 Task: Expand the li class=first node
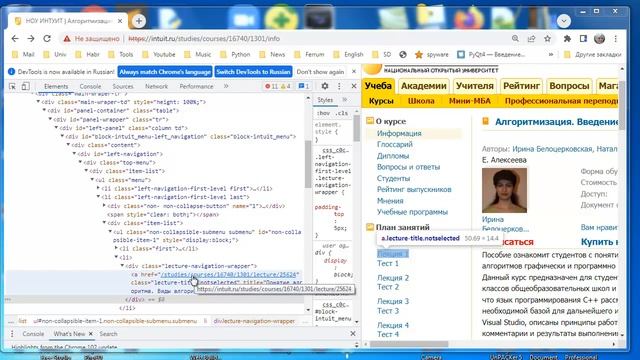(116, 248)
